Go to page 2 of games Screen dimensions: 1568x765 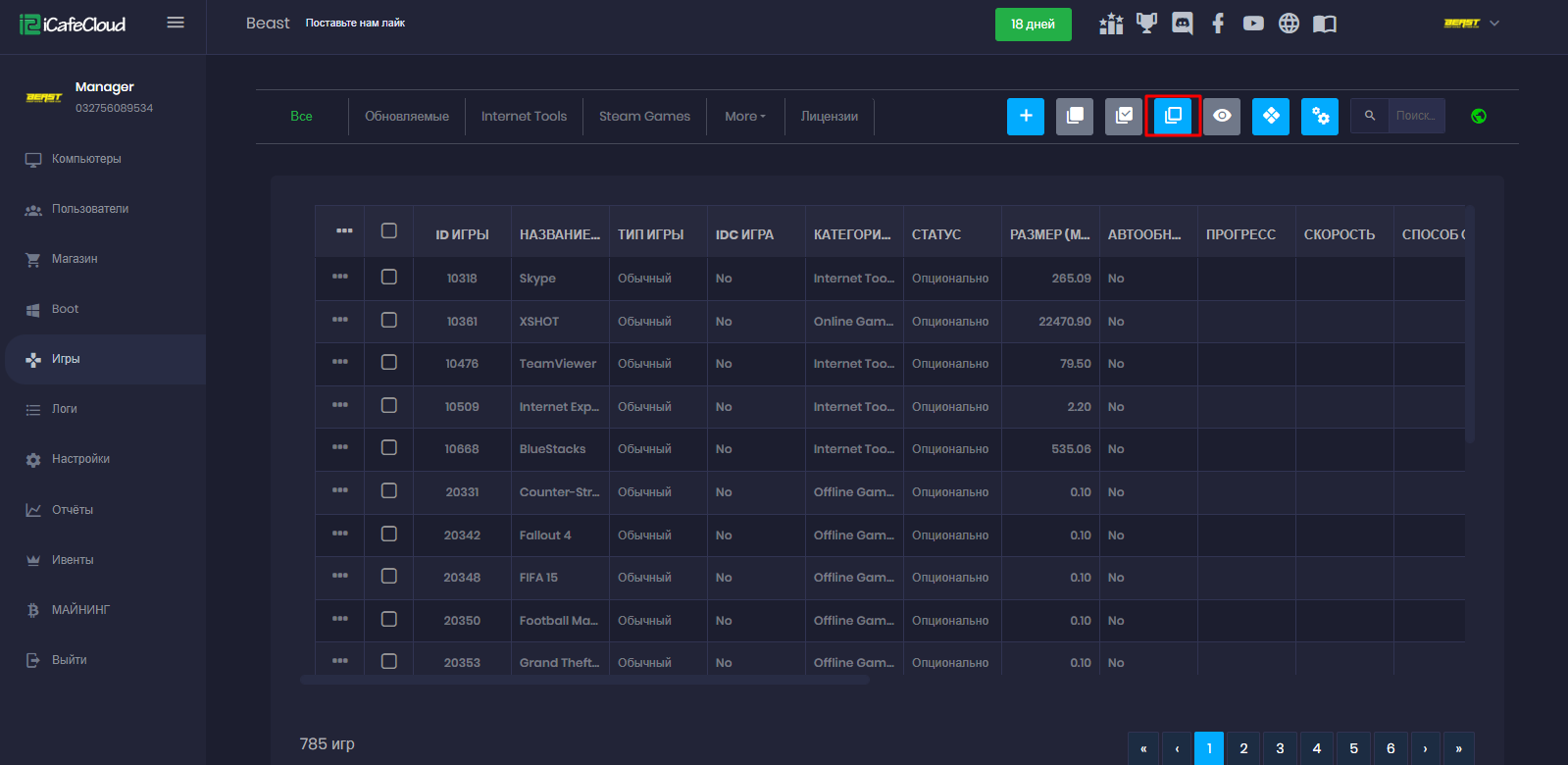coord(1243,748)
